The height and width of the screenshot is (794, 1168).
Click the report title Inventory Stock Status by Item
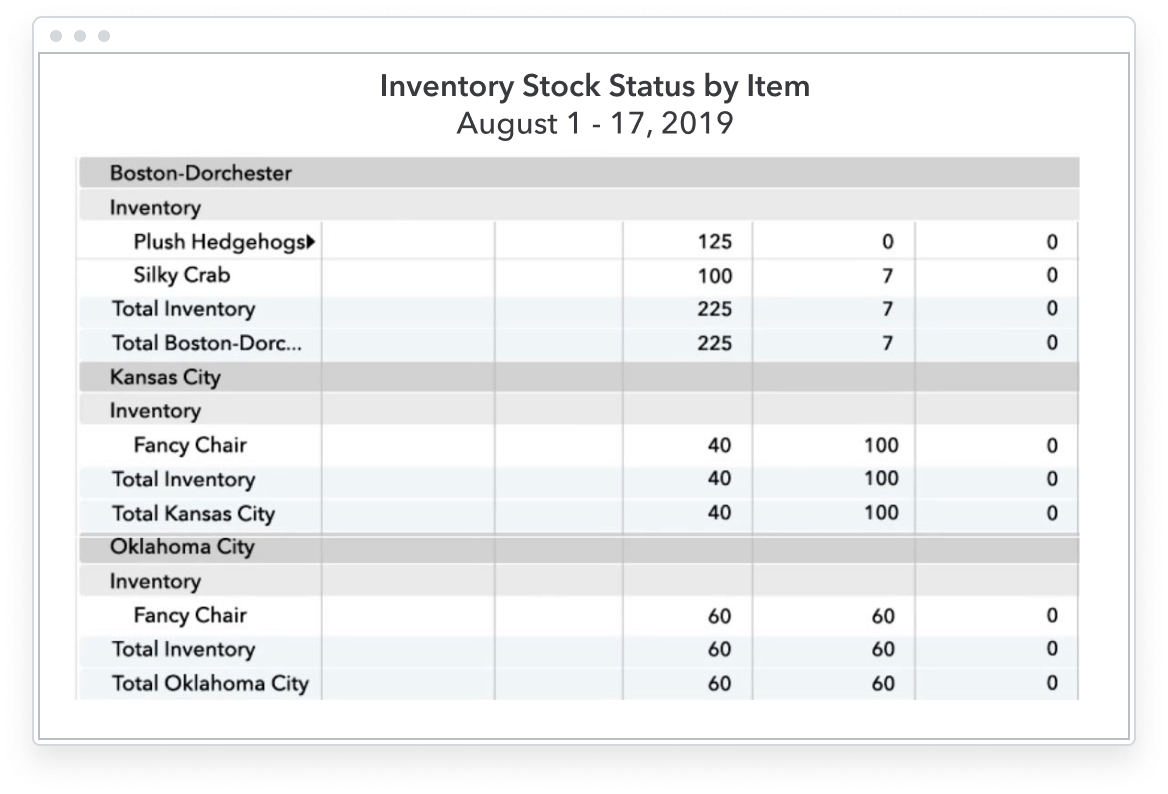pos(595,87)
